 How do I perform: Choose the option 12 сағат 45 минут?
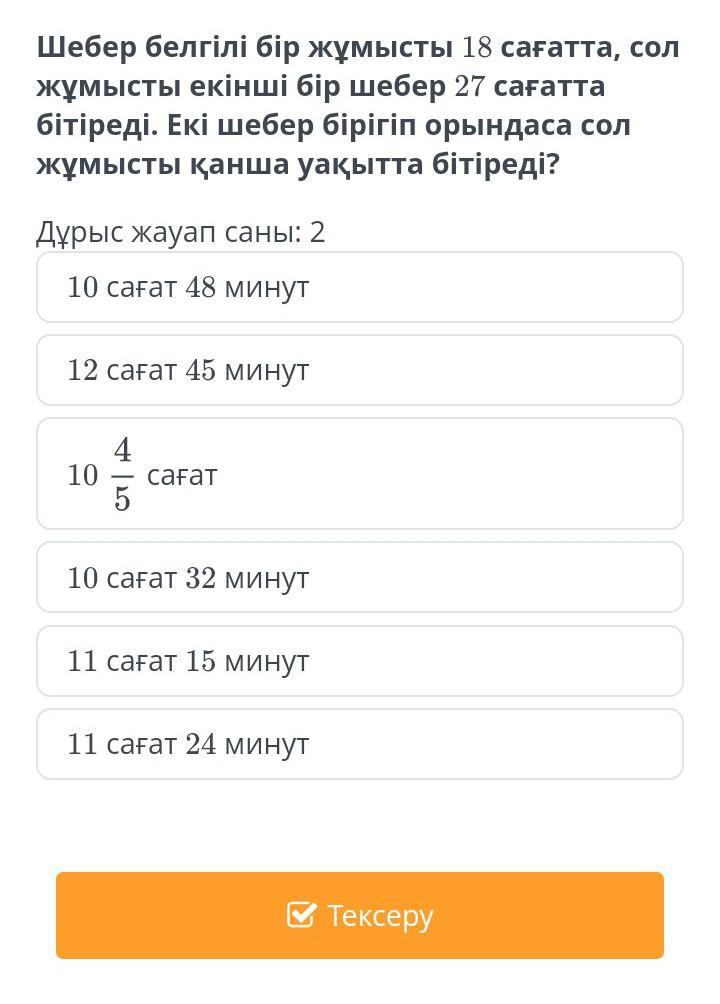[360, 370]
